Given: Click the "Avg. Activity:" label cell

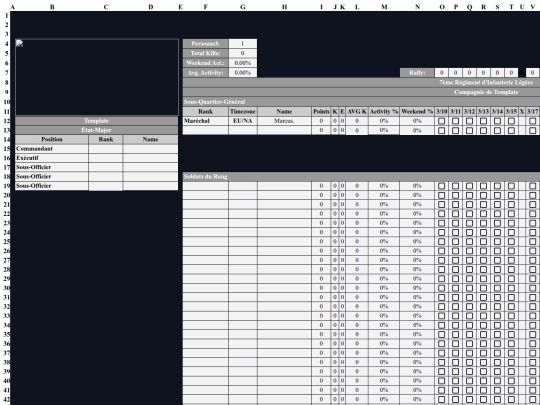Looking at the screenshot, I should click(x=205, y=73).
